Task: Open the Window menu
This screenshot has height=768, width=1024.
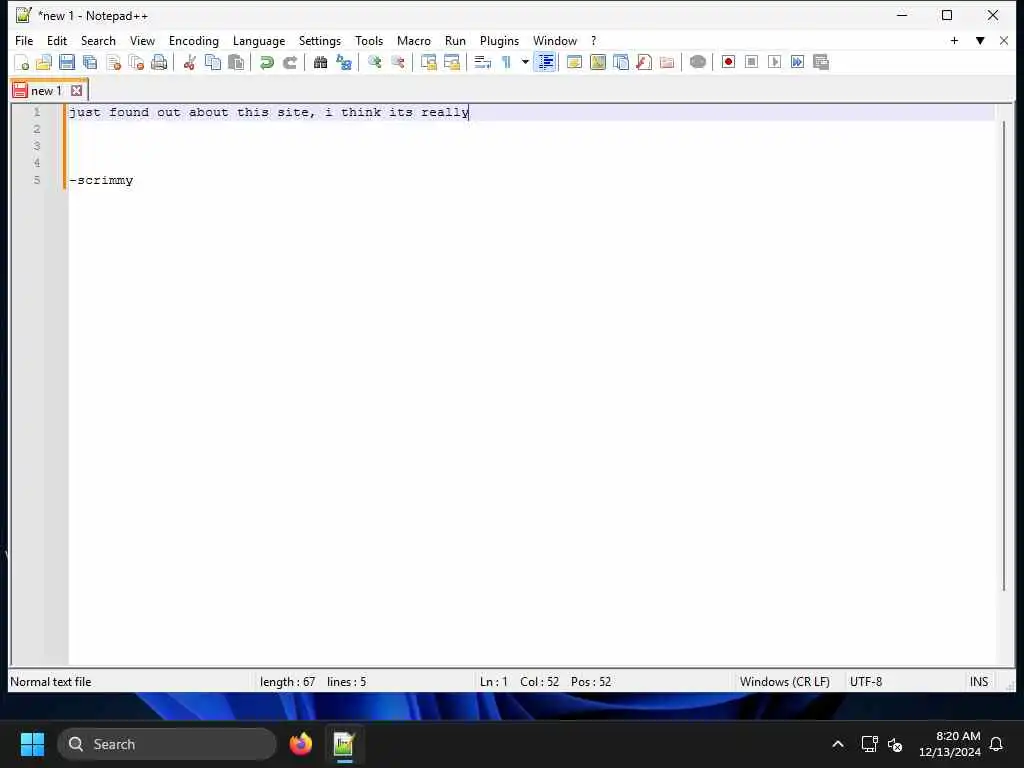Action: tap(555, 40)
